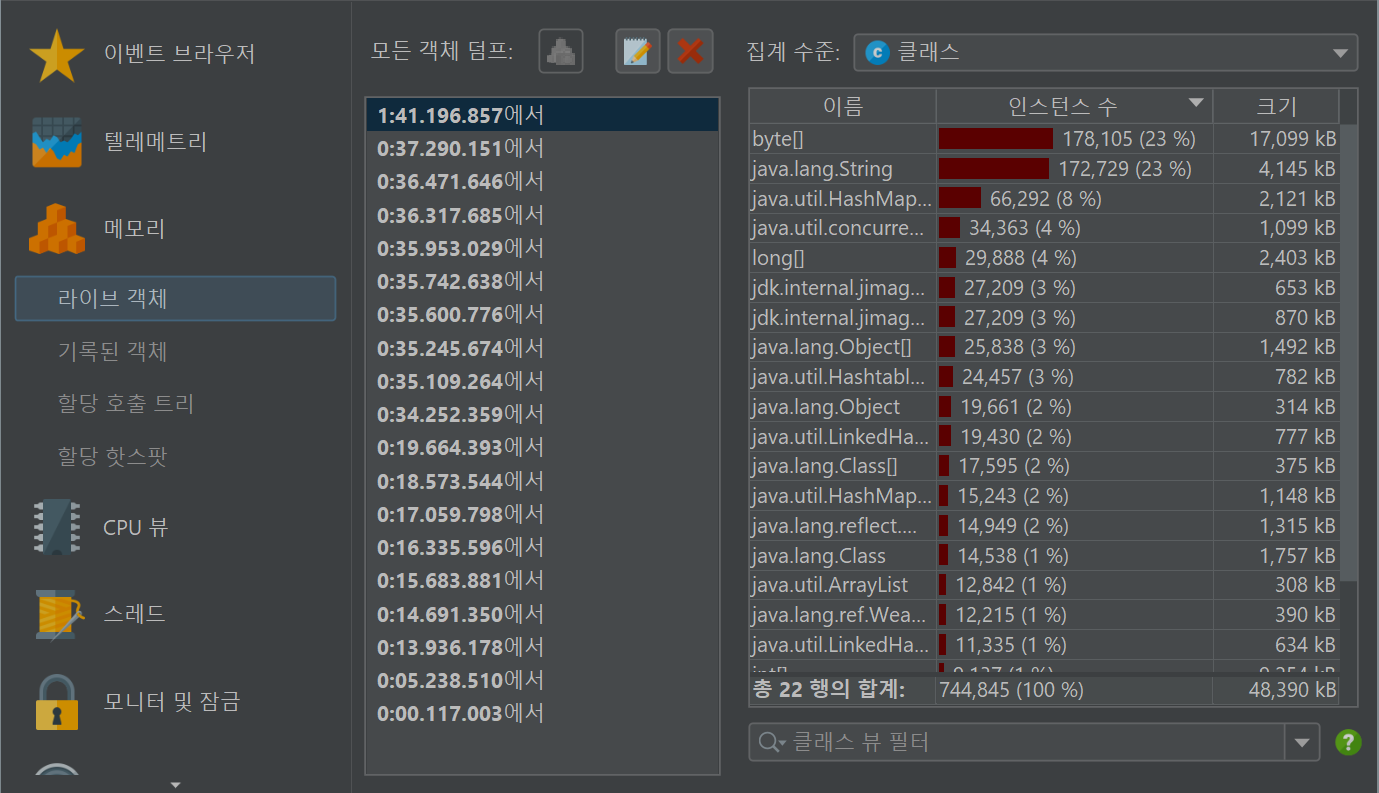Sort by the 인스턴스 수 column header
This screenshot has height=793, width=1379.
[1074, 106]
